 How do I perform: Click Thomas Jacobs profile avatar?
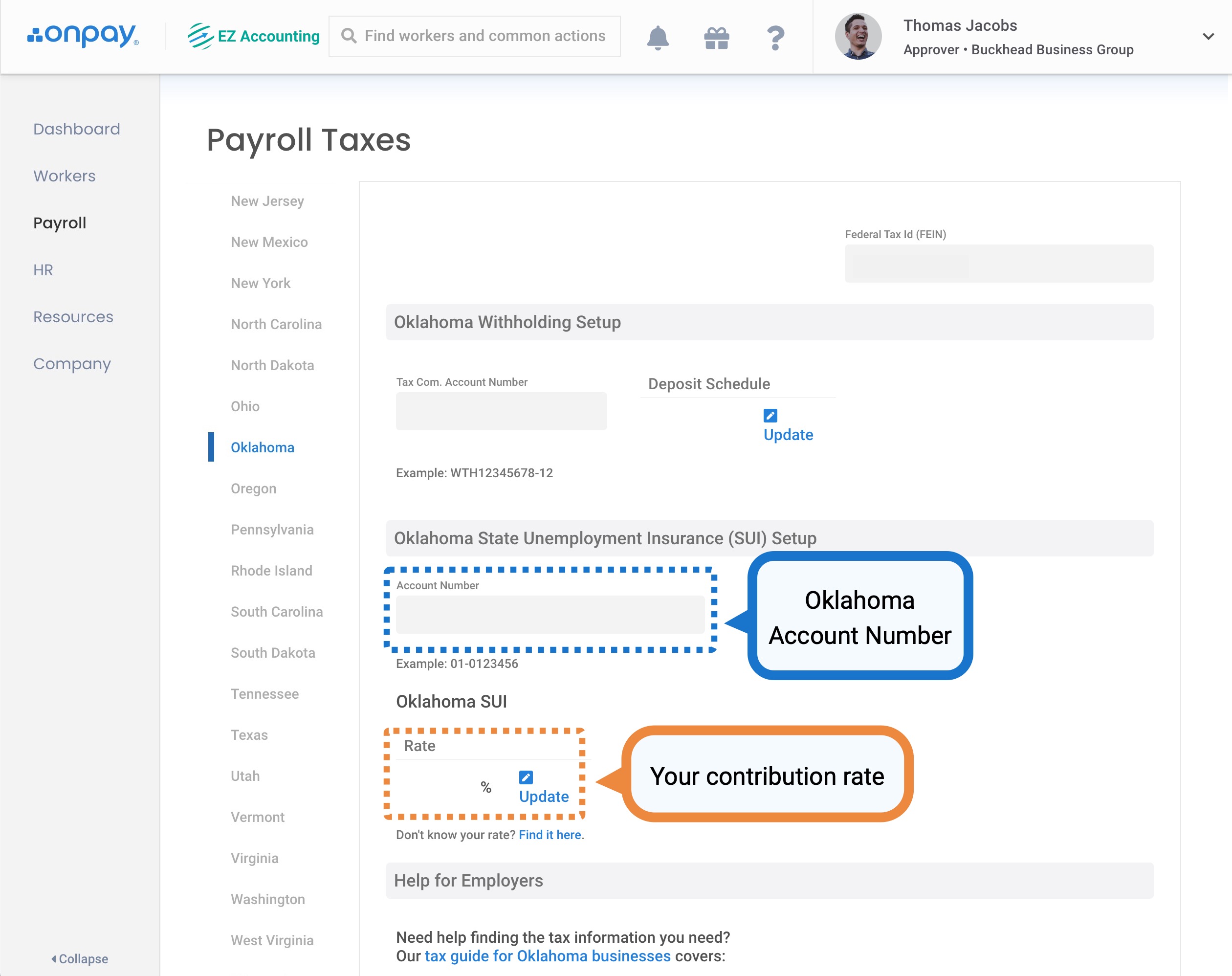858,37
